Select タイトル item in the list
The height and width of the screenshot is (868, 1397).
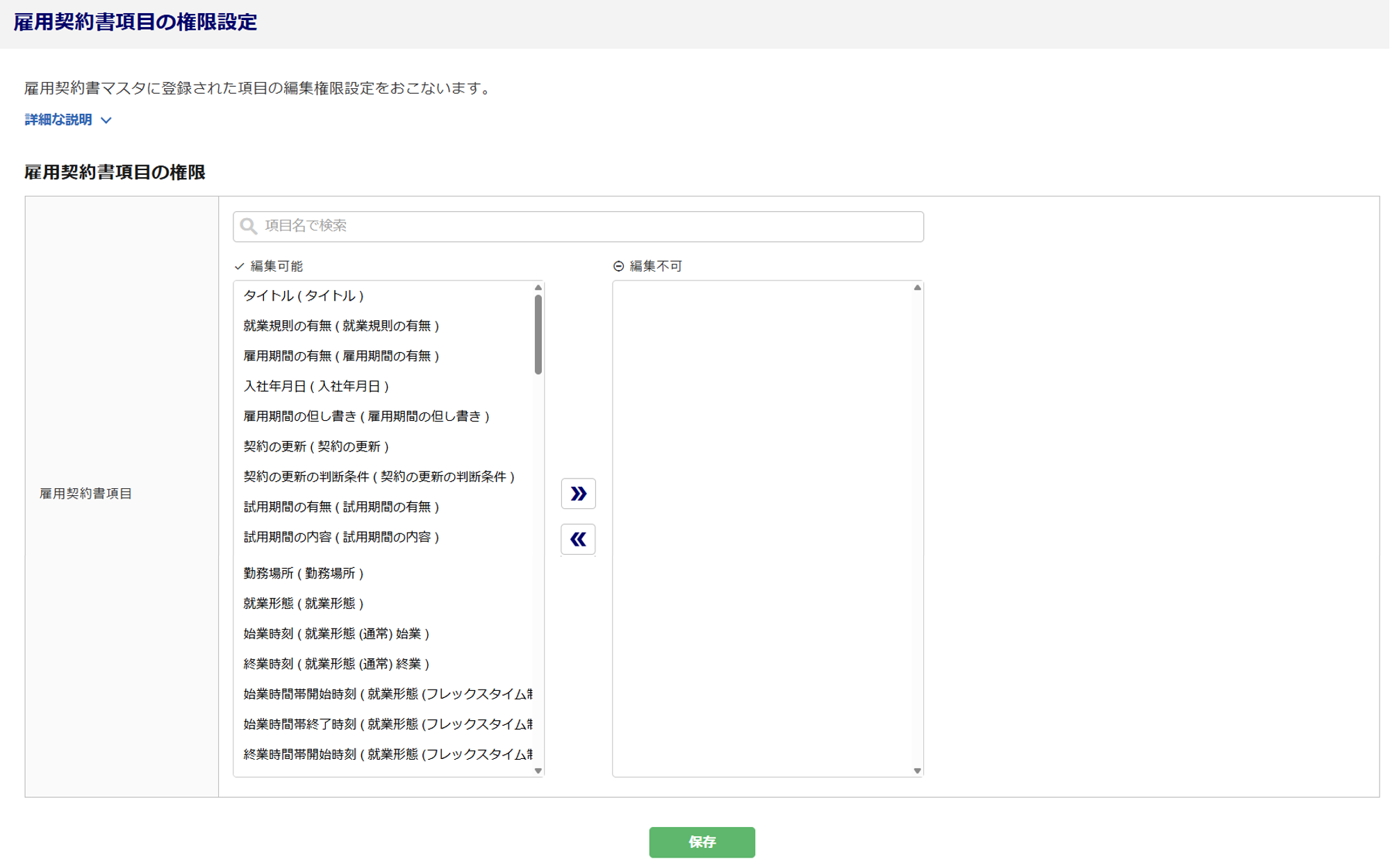click(304, 296)
